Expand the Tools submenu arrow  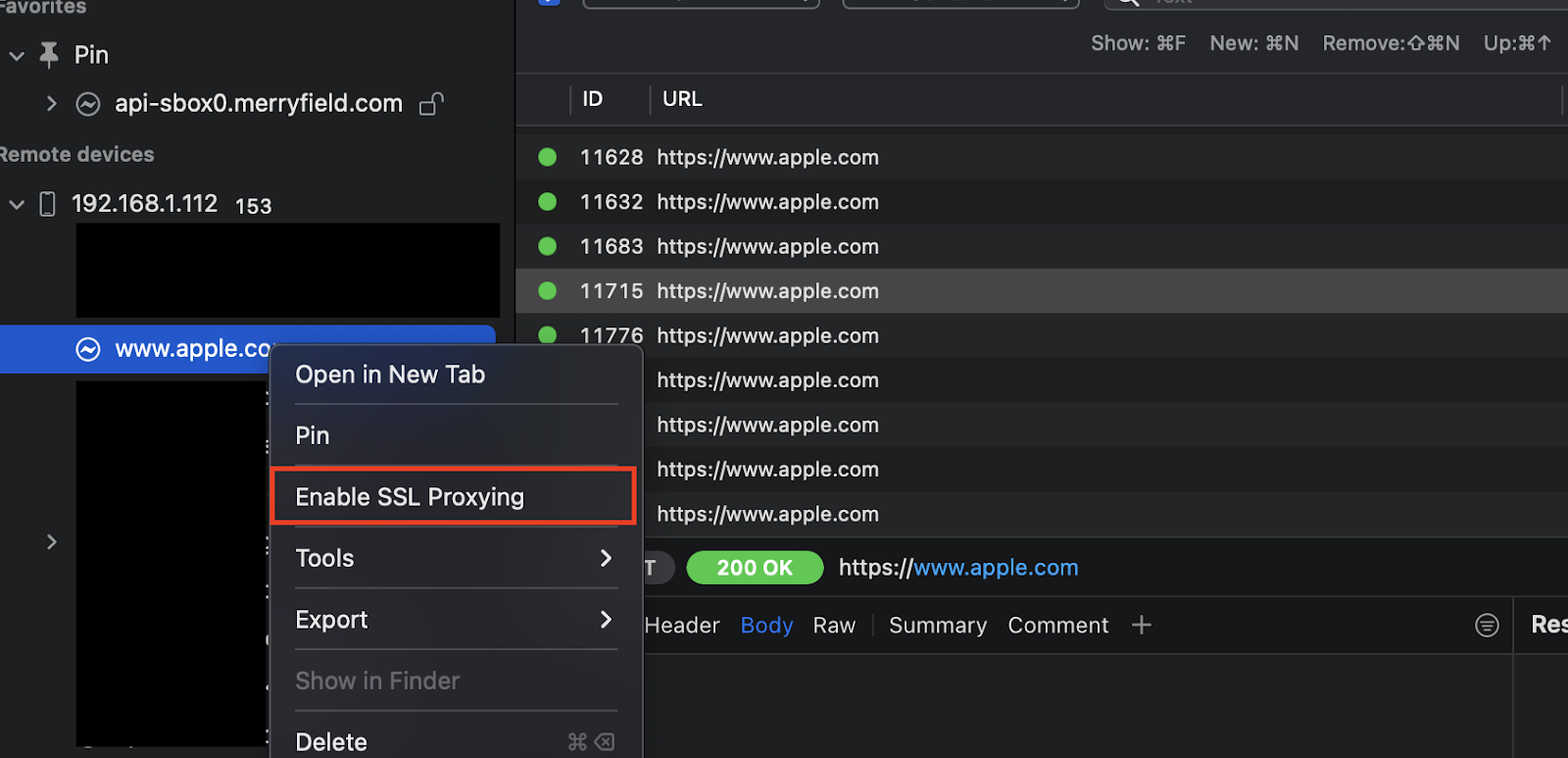pyautogui.click(x=606, y=558)
